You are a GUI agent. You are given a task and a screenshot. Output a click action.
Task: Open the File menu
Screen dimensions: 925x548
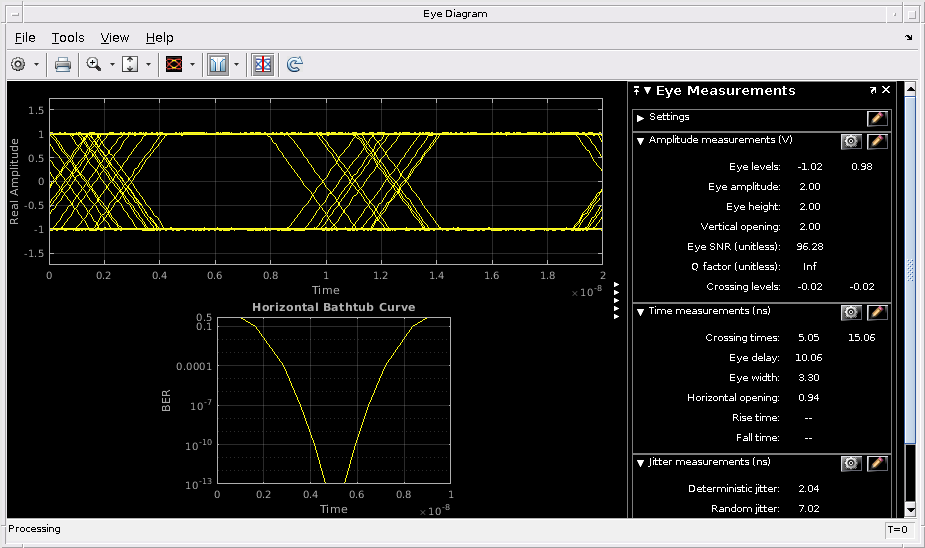25,37
